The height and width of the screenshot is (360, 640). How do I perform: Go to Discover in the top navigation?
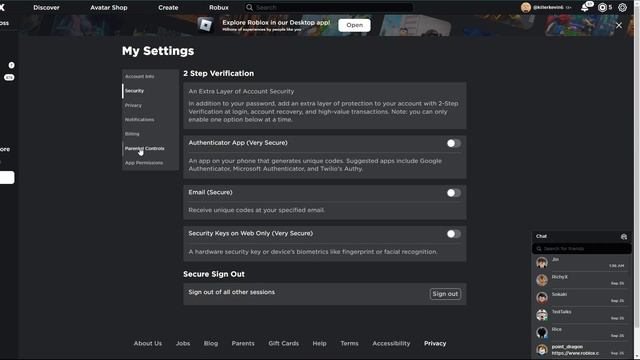(x=47, y=7)
